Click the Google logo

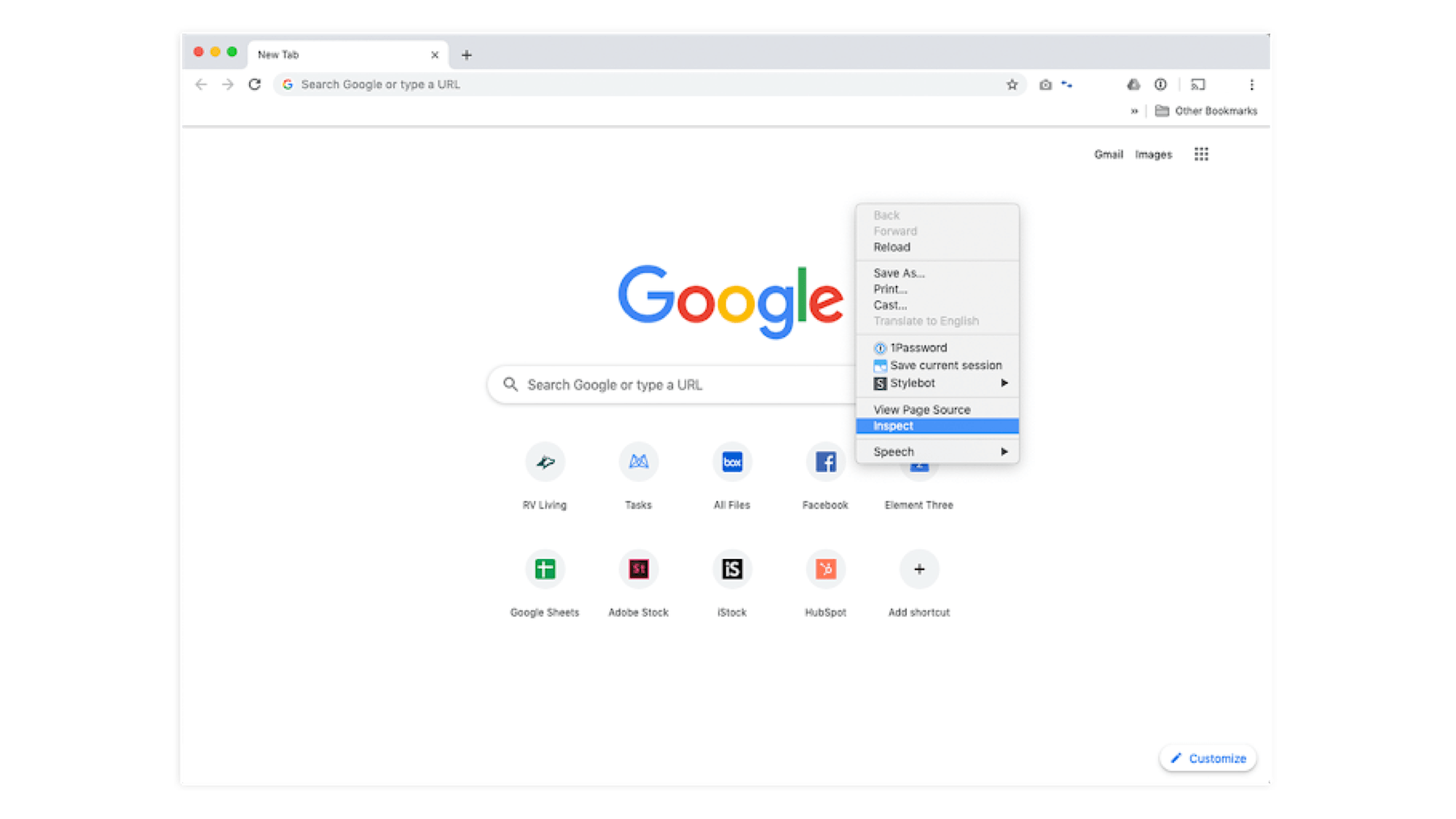click(731, 301)
